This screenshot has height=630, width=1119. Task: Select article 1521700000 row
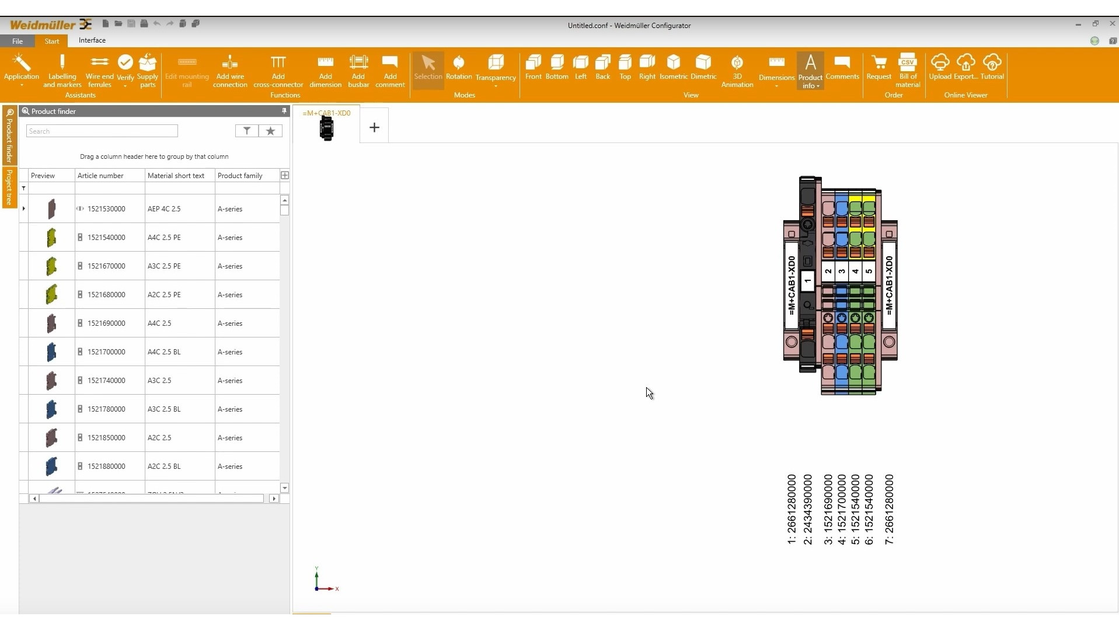click(x=150, y=352)
